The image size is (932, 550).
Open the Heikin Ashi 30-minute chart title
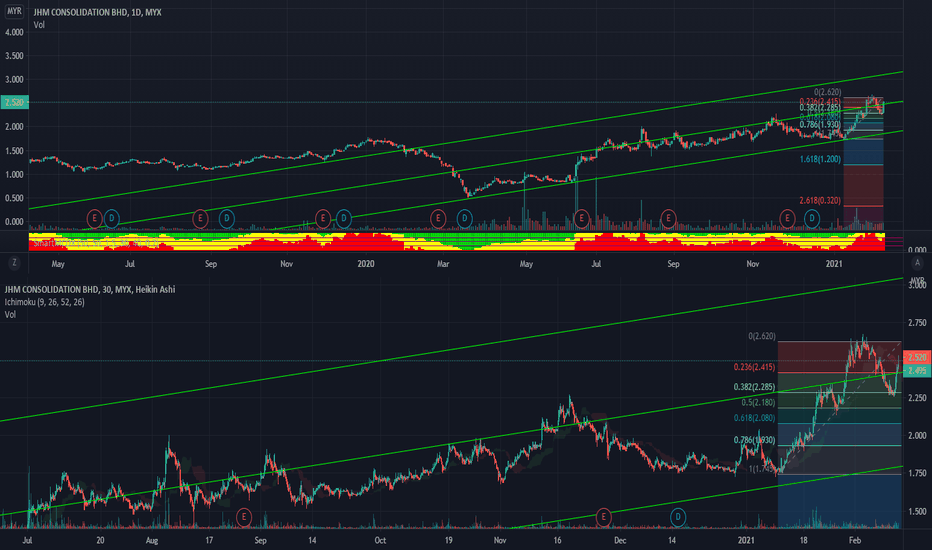click(x=90, y=290)
